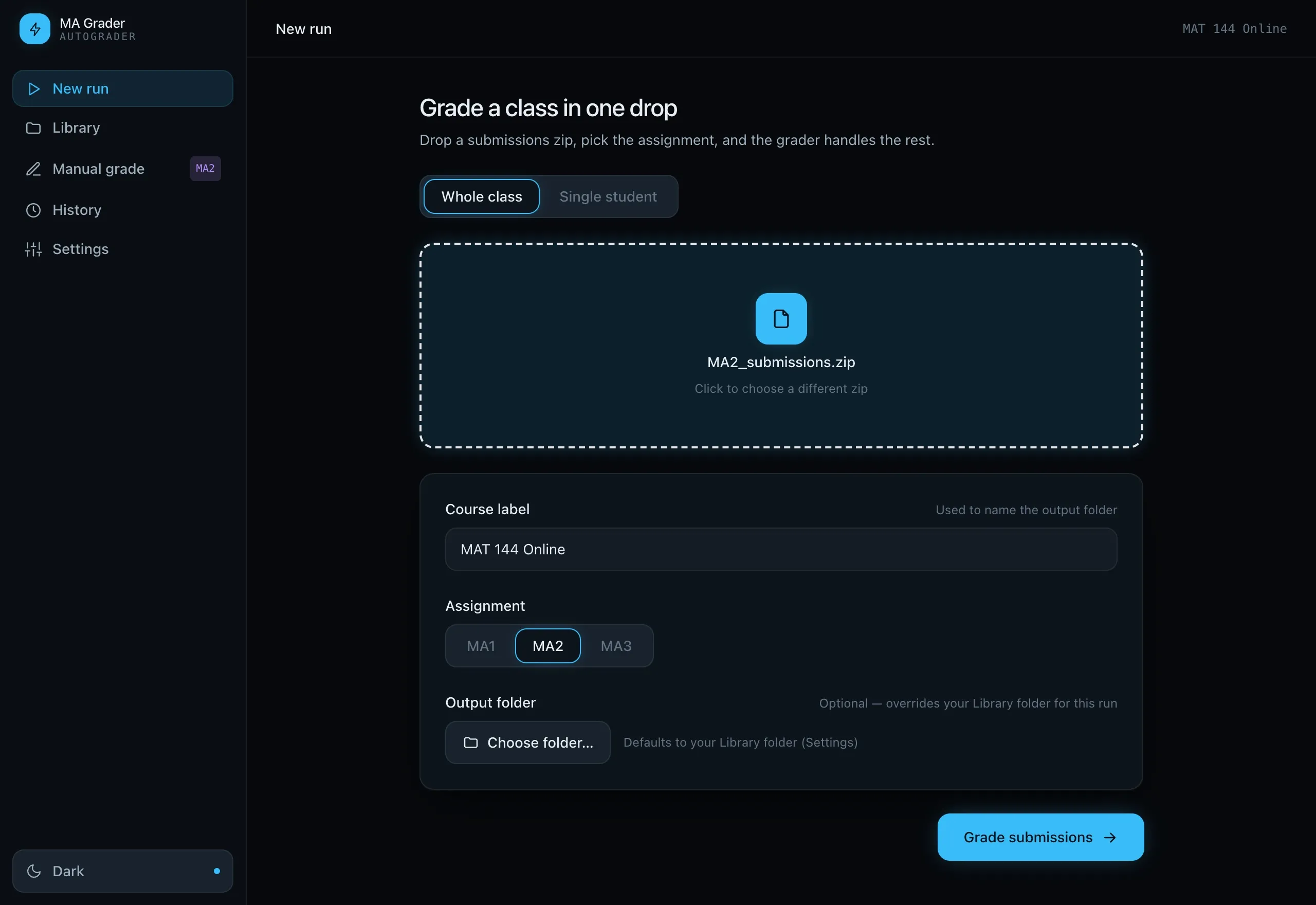Select assignment MA1

481,646
